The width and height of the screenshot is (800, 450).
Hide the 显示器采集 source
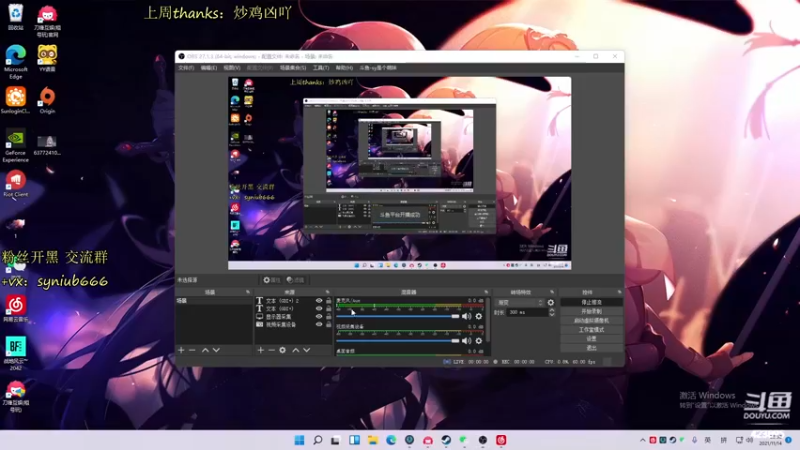pyautogui.click(x=319, y=317)
